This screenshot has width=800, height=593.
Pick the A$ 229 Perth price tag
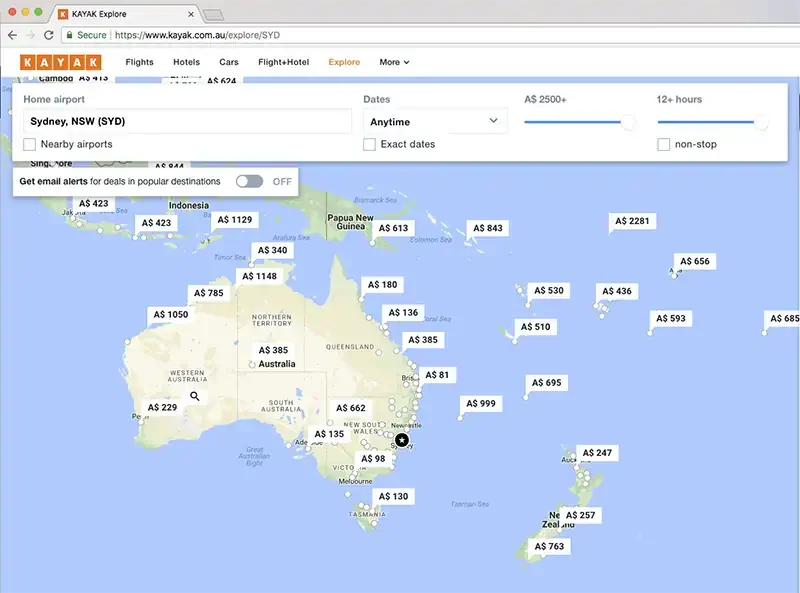pos(162,407)
